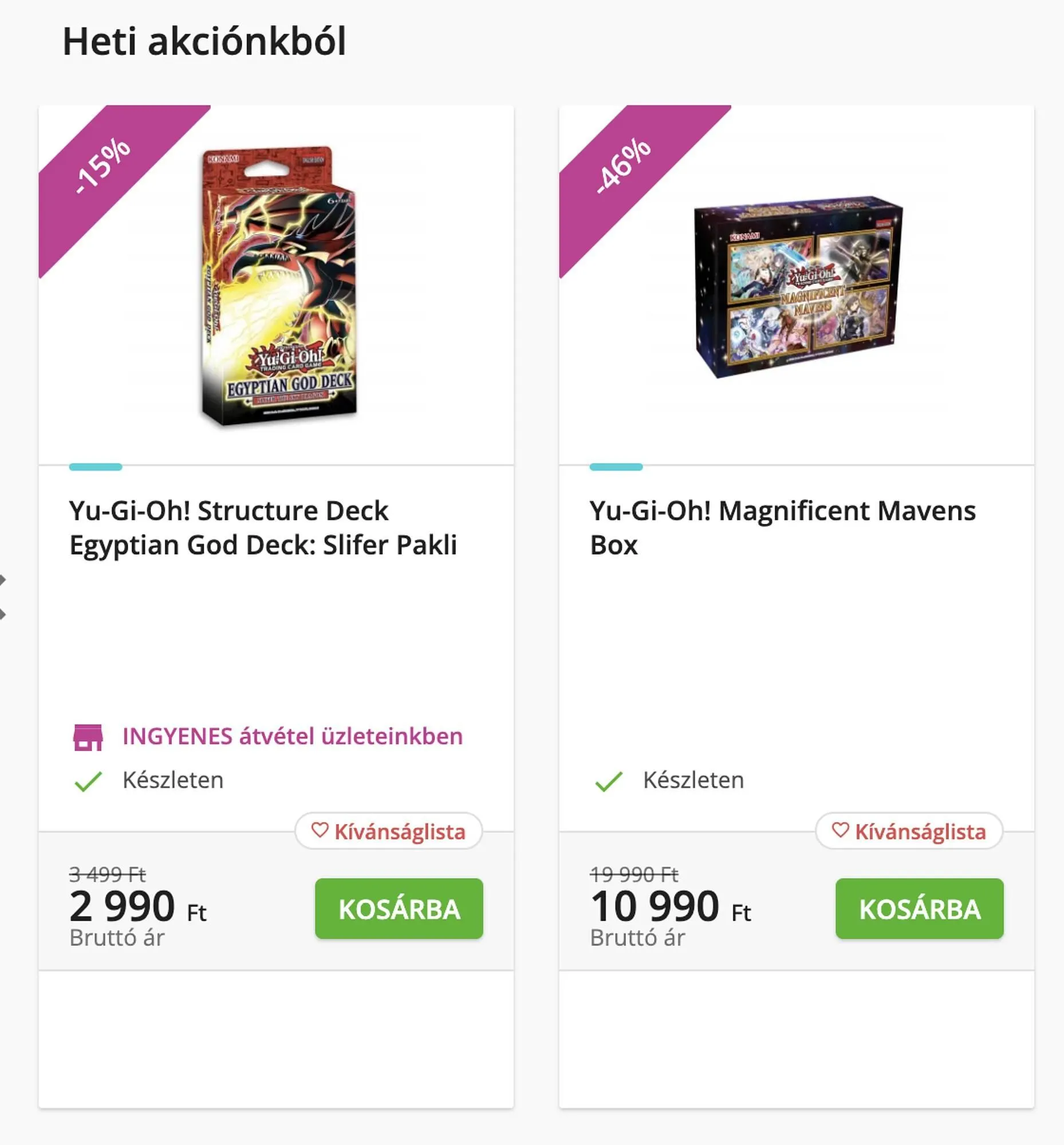The width and height of the screenshot is (1064, 1145).
Task: Click the green in-stock checkmark for Slifer Pakli
Action: 88,781
